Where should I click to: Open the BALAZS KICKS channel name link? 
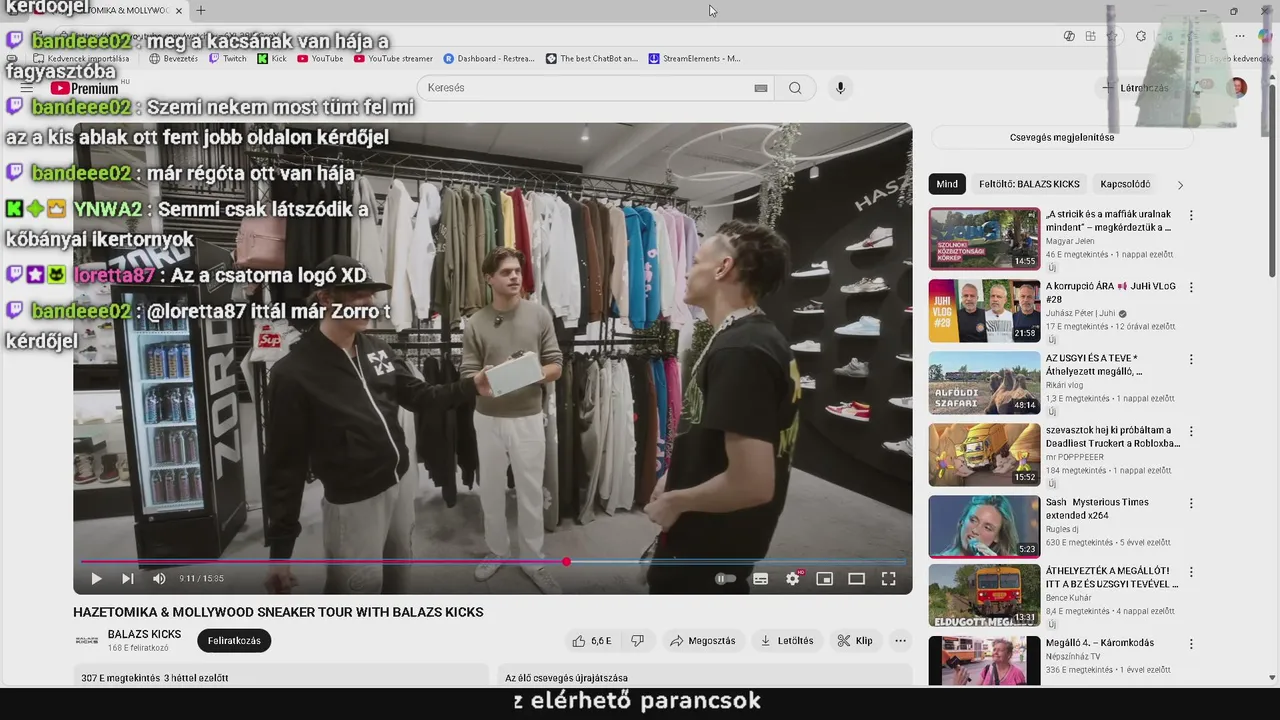tap(145, 634)
